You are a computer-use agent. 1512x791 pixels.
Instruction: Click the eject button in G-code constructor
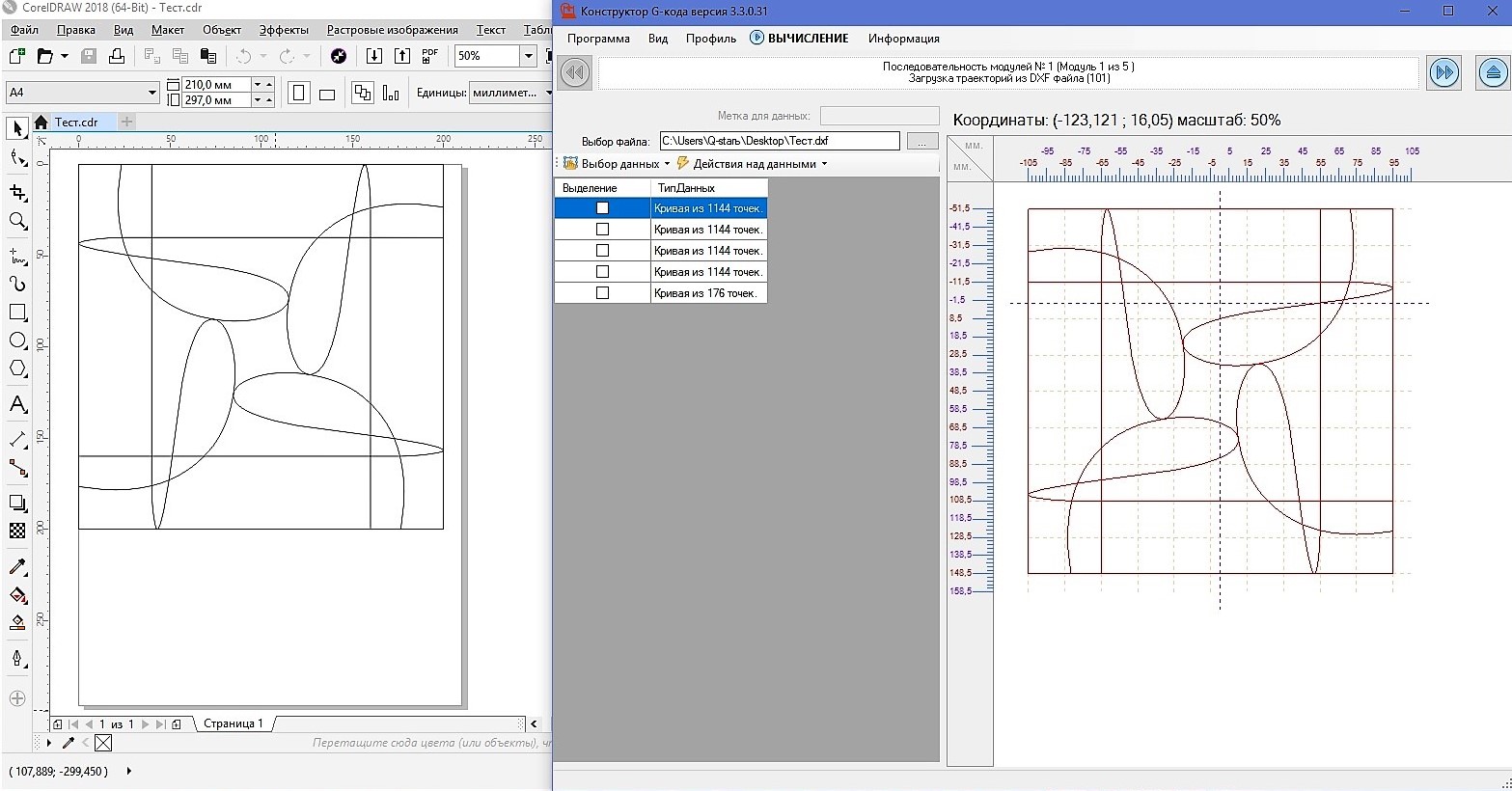(x=1493, y=72)
